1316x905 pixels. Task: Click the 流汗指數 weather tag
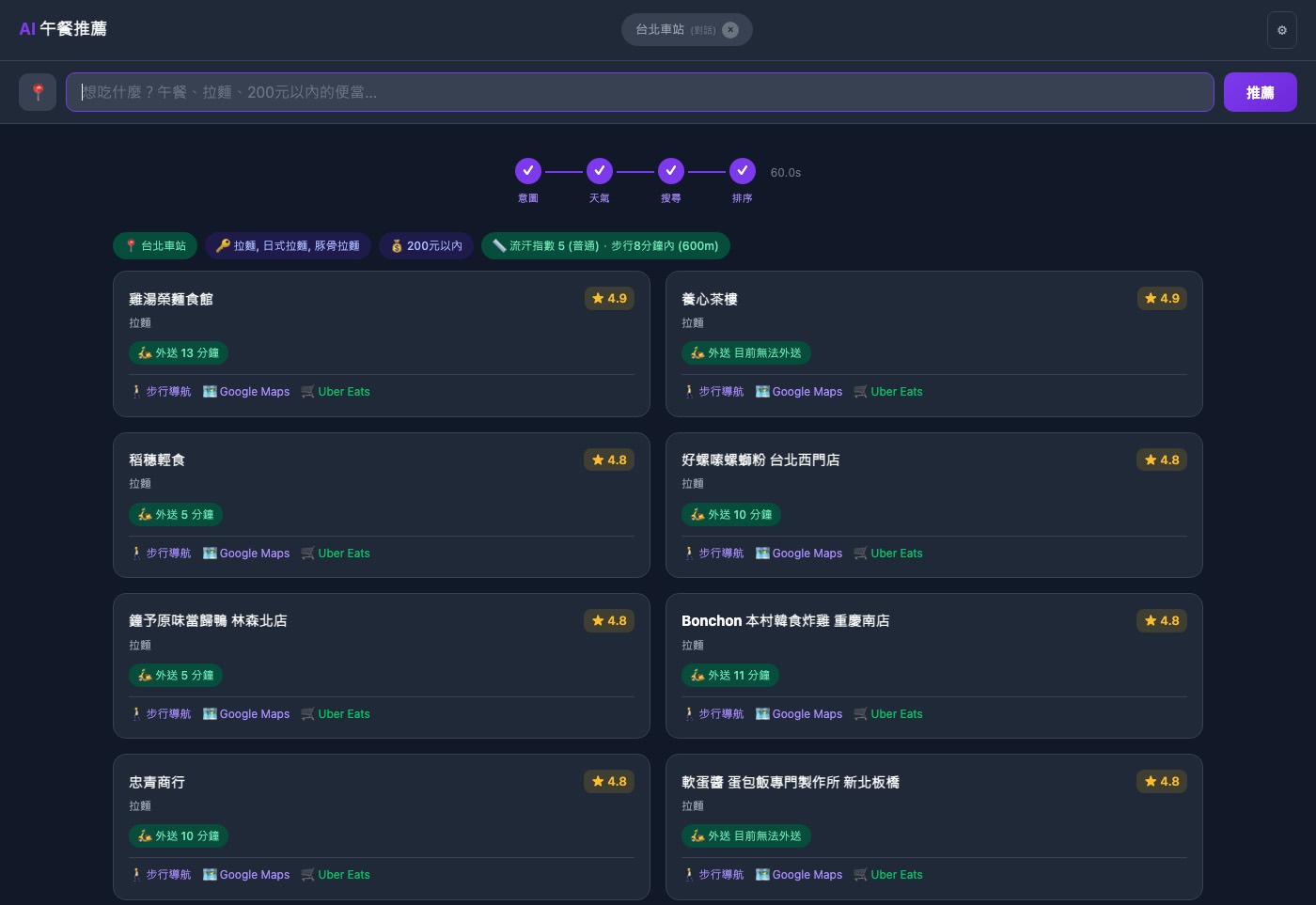(605, 245)
